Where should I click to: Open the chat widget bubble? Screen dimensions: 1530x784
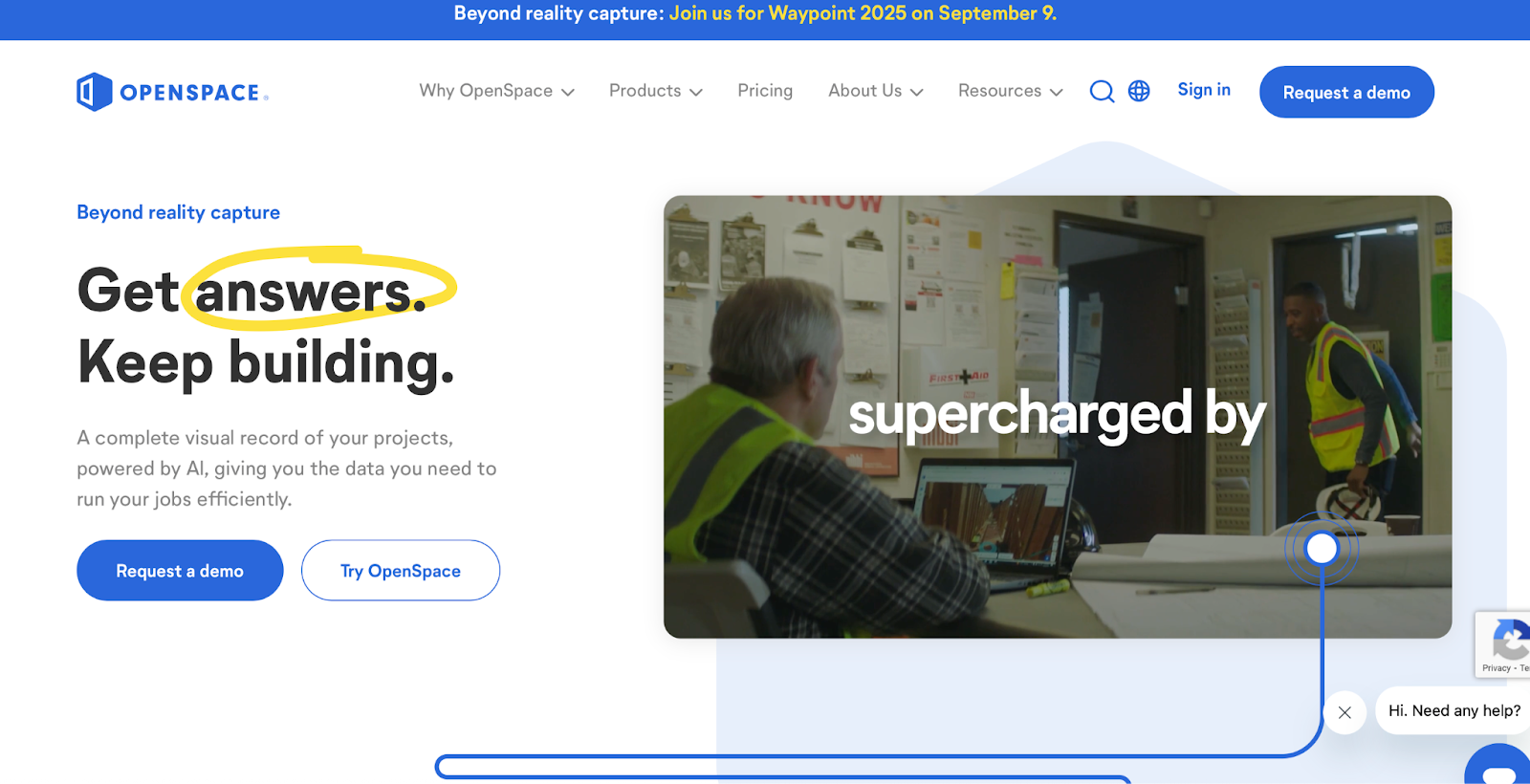1499,765
